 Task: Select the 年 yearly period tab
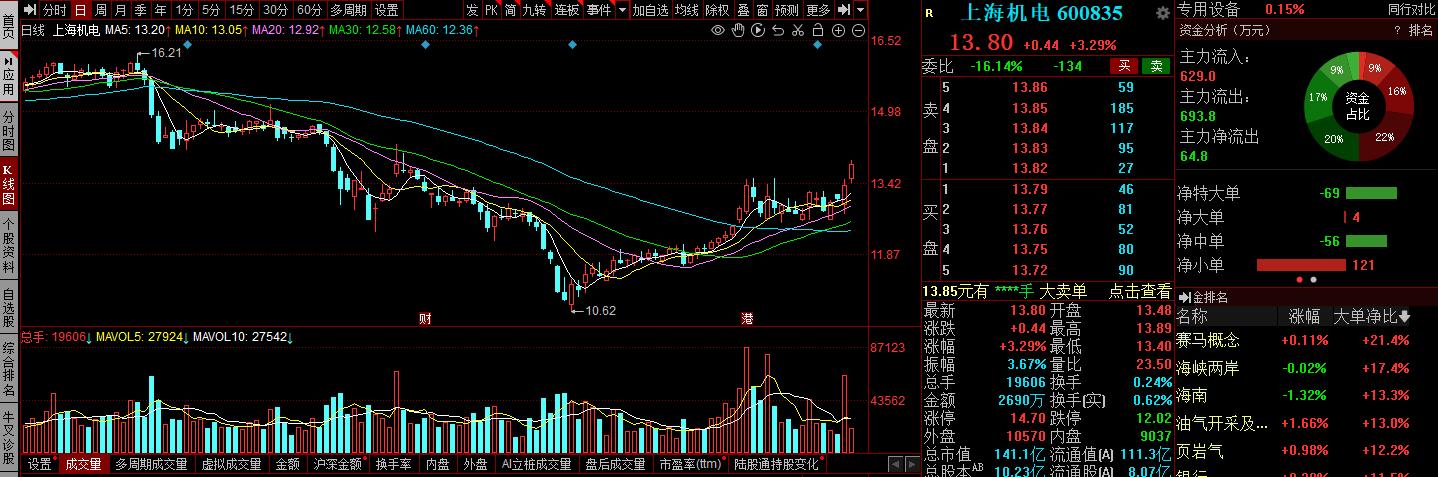(x=160, y=10)
